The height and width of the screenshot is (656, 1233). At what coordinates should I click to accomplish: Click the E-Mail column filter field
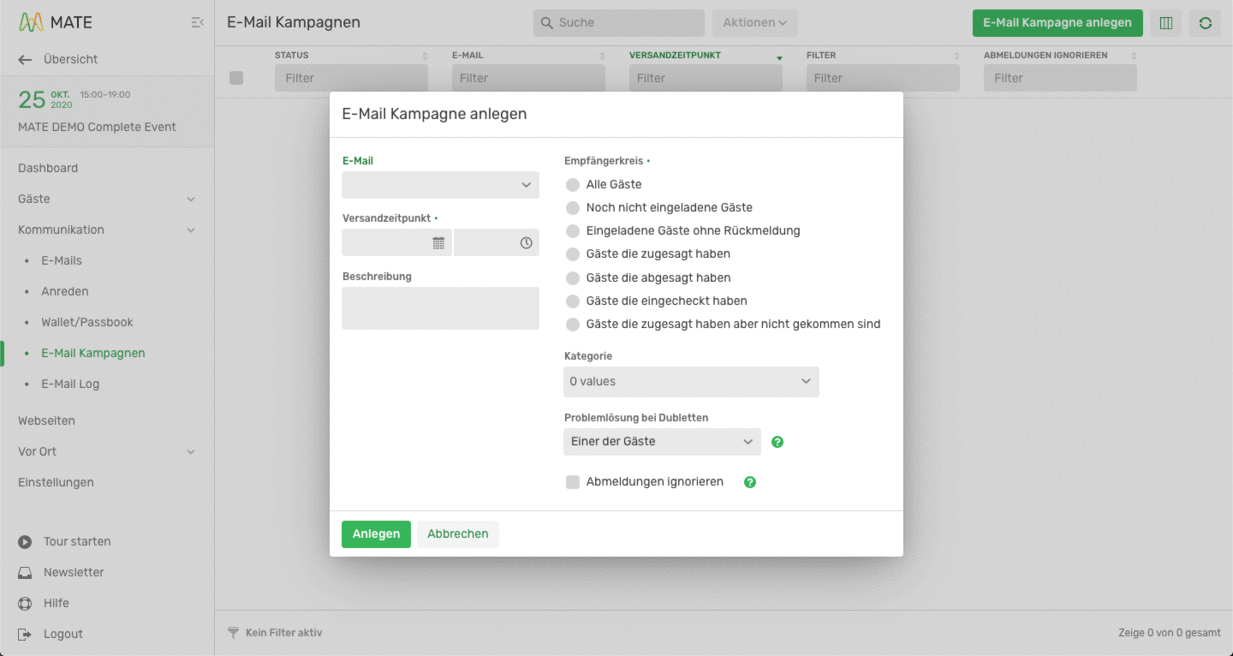point(528,78)
